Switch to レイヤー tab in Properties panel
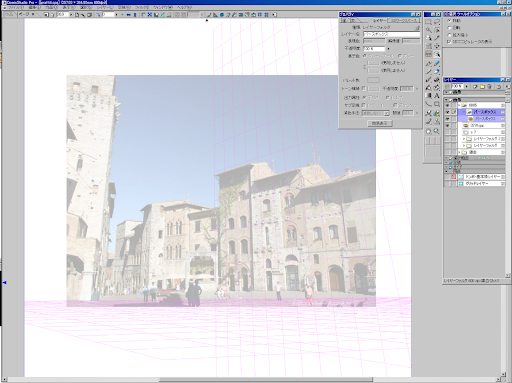This screenshot has height=383, width=512. (x=379, y=21)
